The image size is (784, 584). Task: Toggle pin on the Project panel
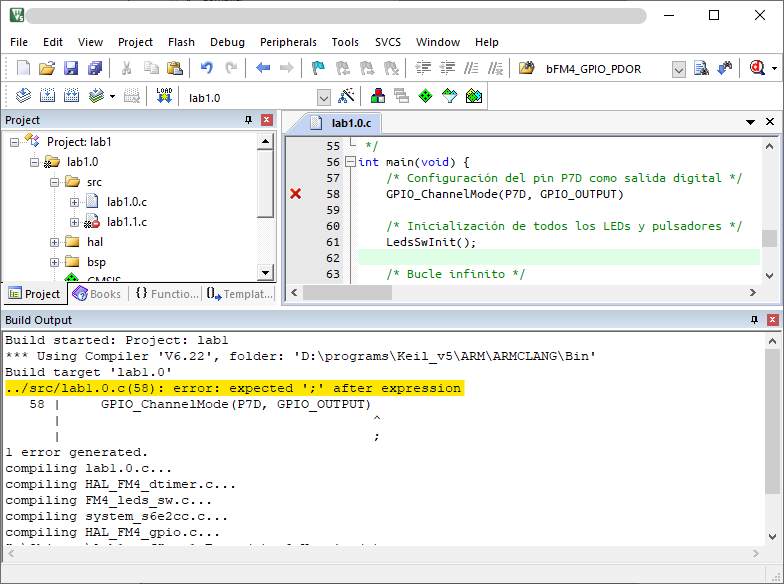point(249,120)
